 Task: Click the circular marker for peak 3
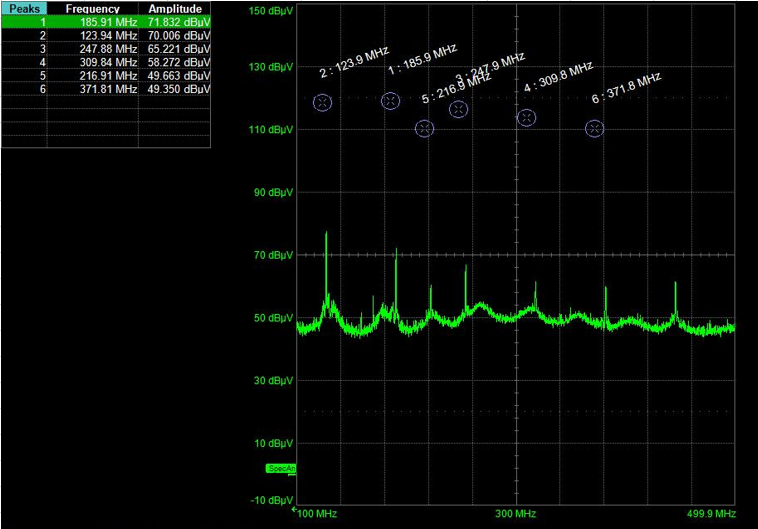458,109
